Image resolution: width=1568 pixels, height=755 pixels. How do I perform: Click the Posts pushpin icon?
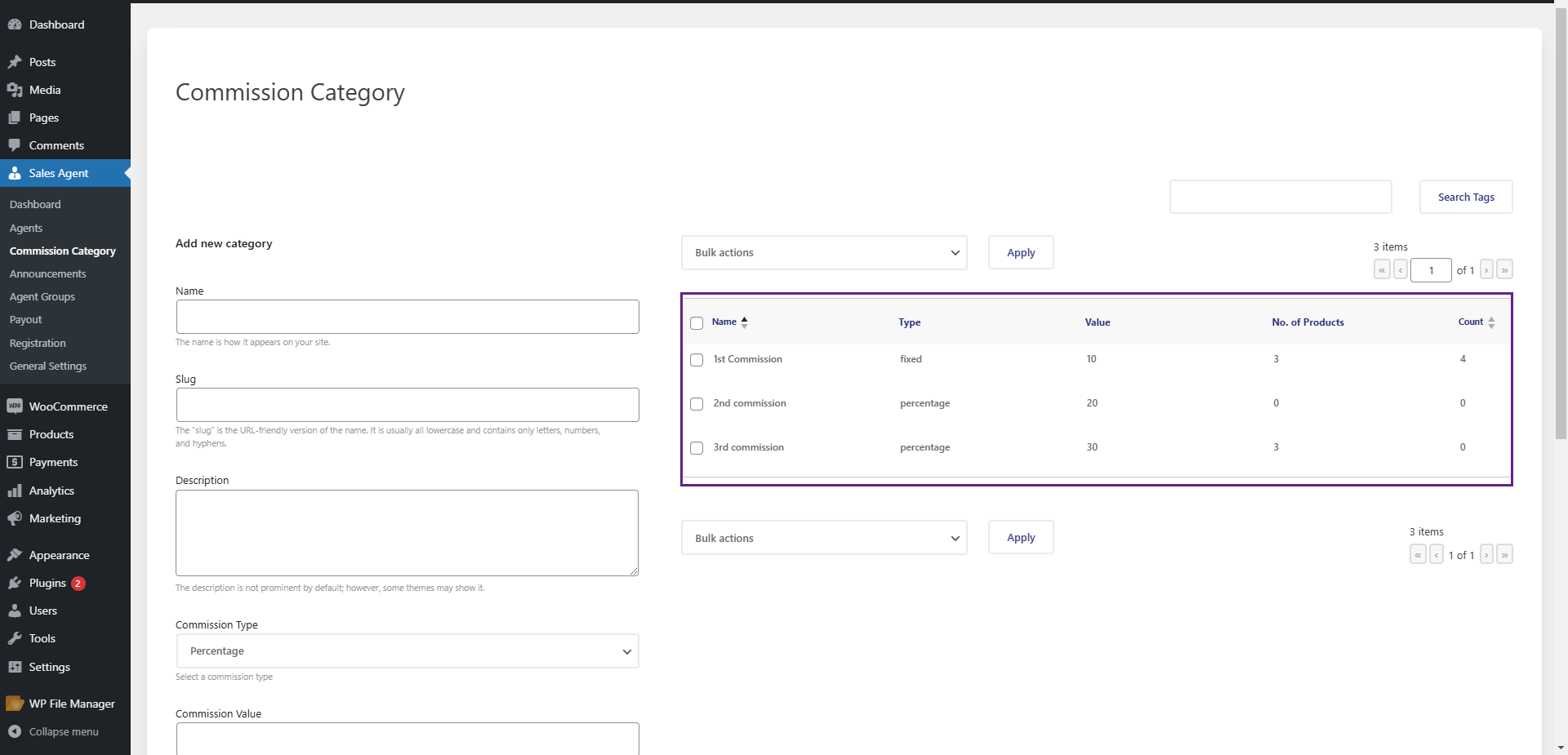[15, 62]
